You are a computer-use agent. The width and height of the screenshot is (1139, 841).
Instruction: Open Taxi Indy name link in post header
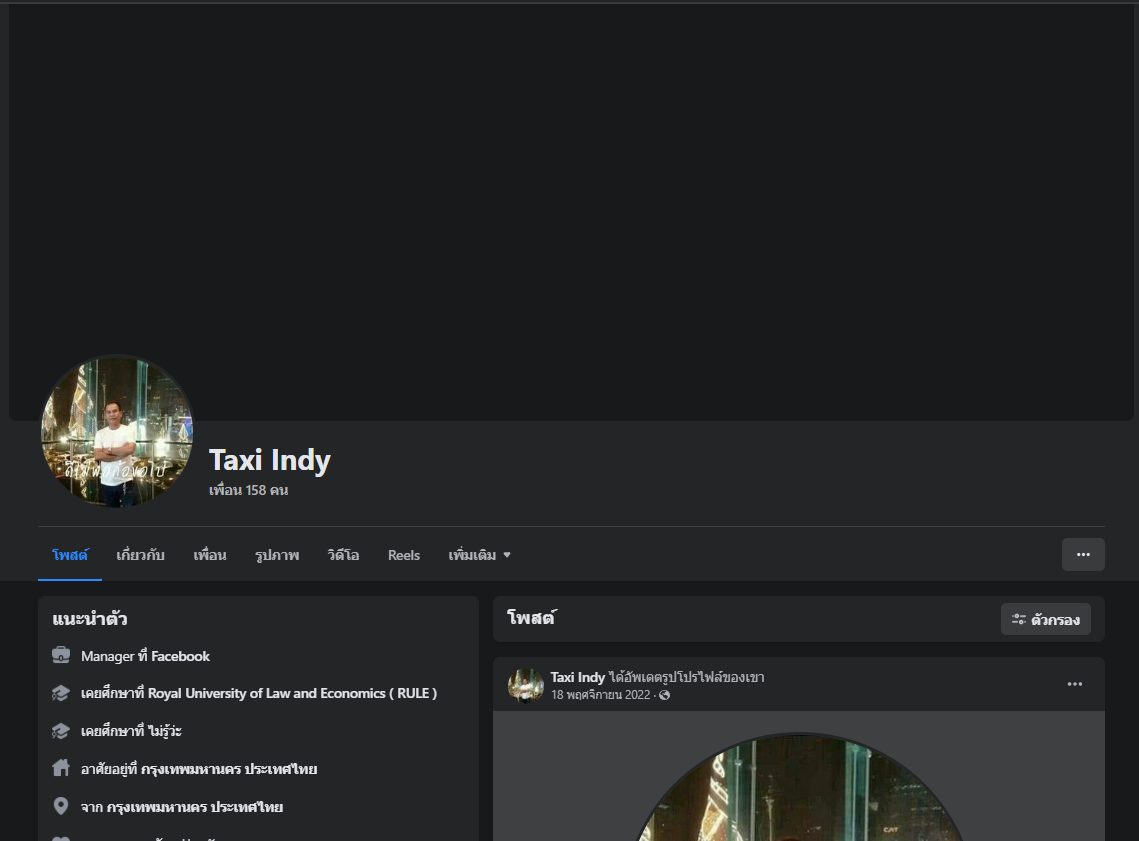pos(577,677)
